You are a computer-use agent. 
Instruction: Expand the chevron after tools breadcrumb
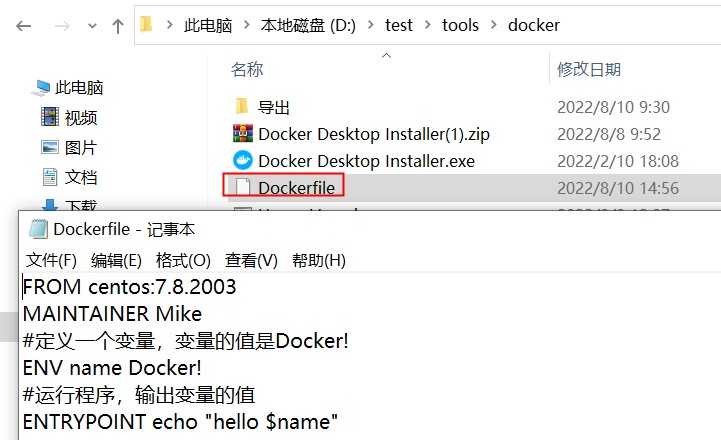point(494,24)
